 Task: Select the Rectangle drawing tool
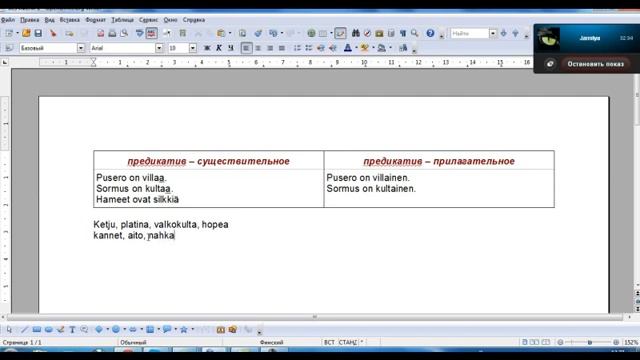[x=36, y=330]
